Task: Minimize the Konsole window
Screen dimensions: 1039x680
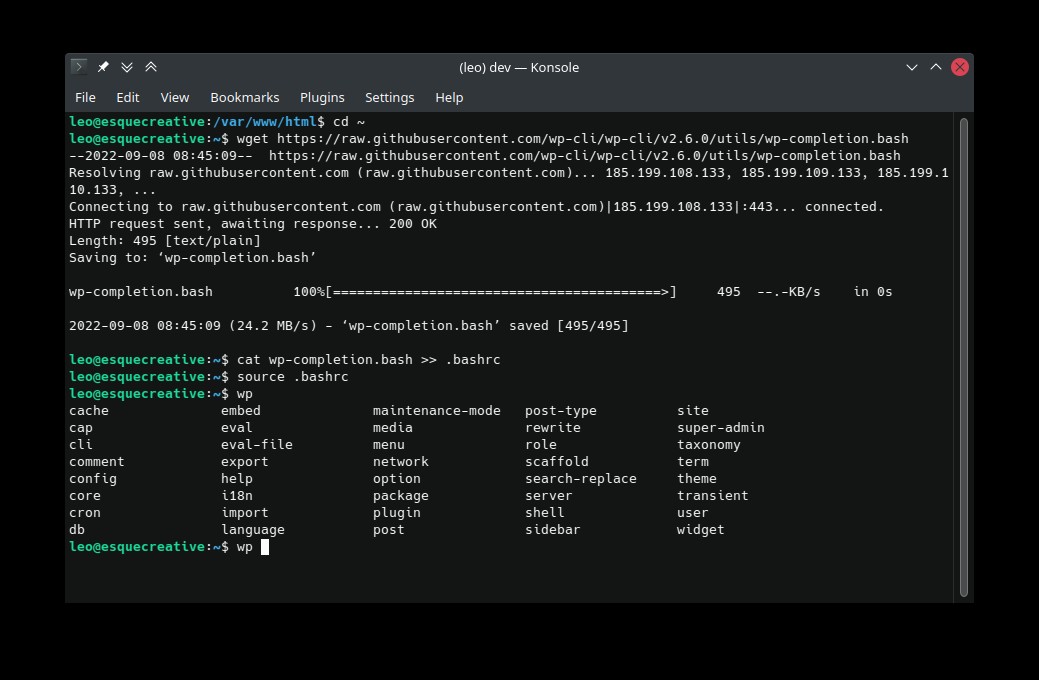Action: 912,67
